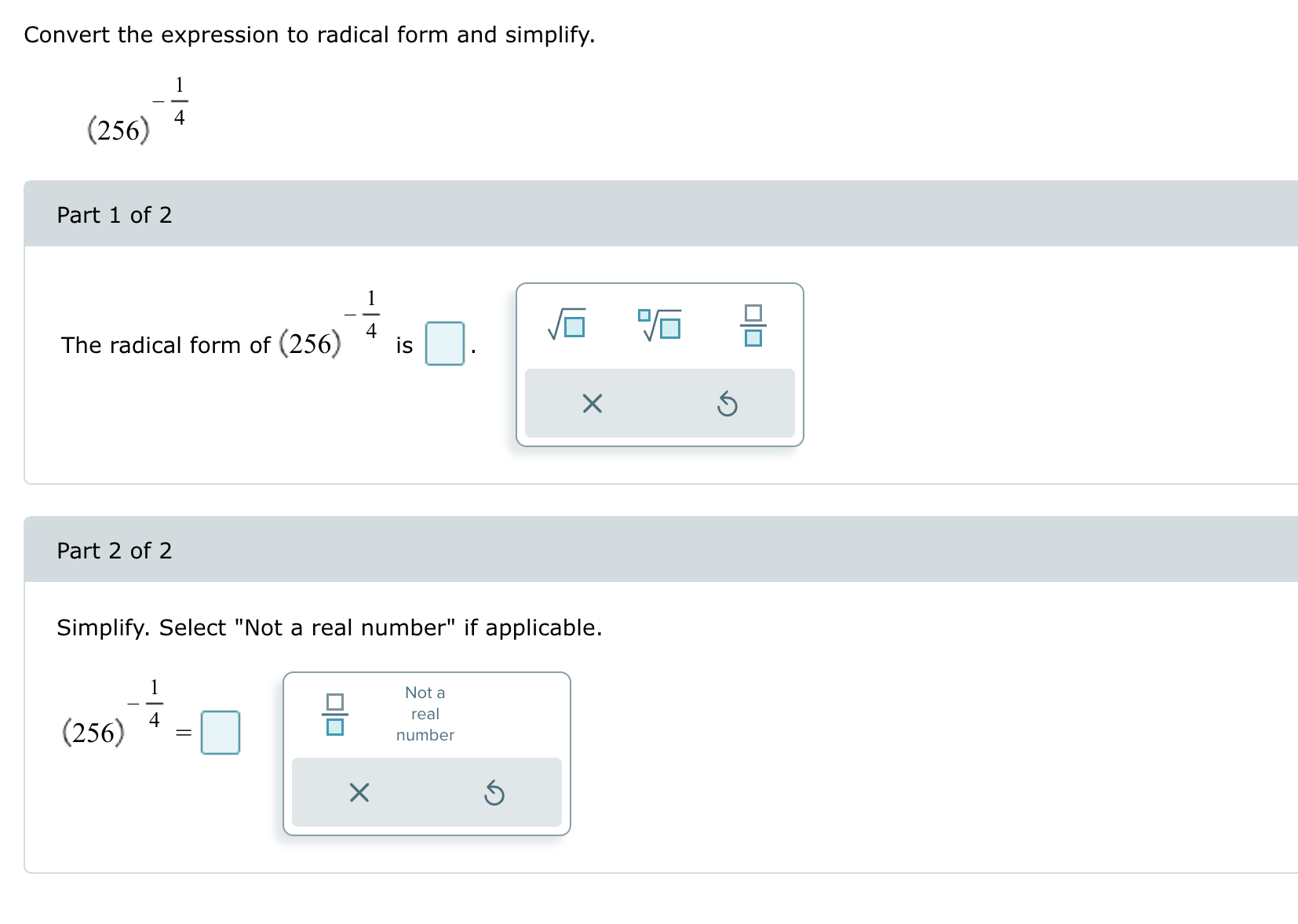Select 'Not a real number' option

click(x=424, y=712)
